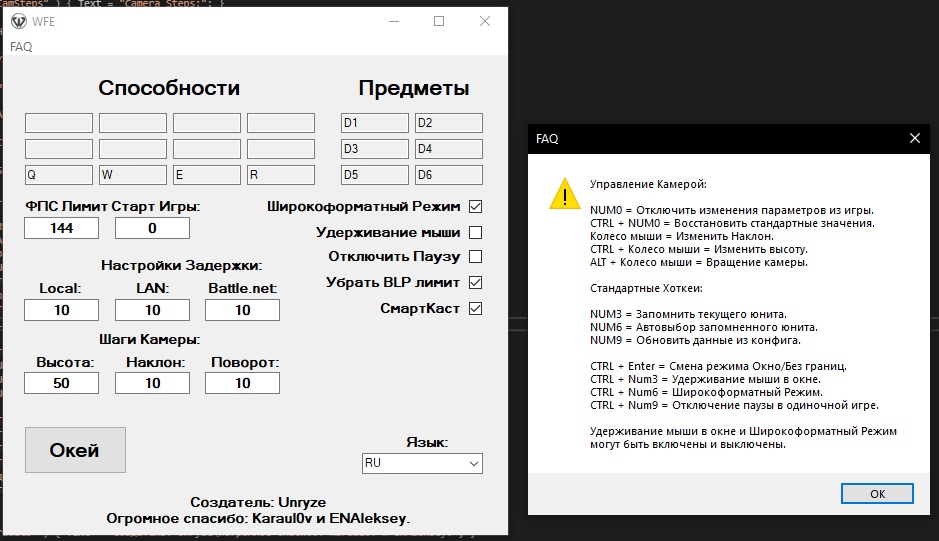Maximize the WFE window
939x541 pixels.
pyautogui.click(x=439, y=22)
